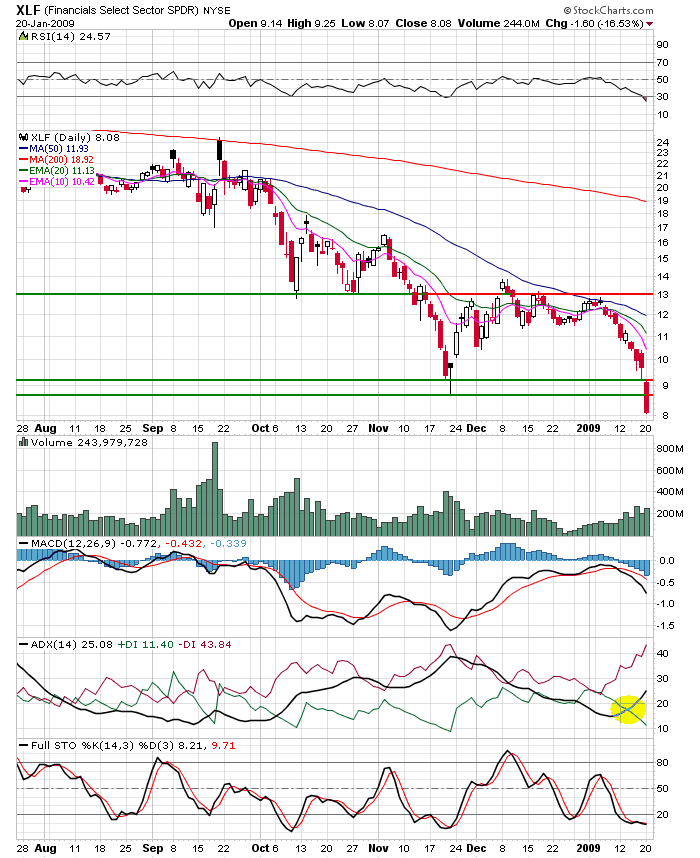Click the magenta line marker before EMA(10)
The height and width of the screenshot is (858, 700).
(23, 182)
